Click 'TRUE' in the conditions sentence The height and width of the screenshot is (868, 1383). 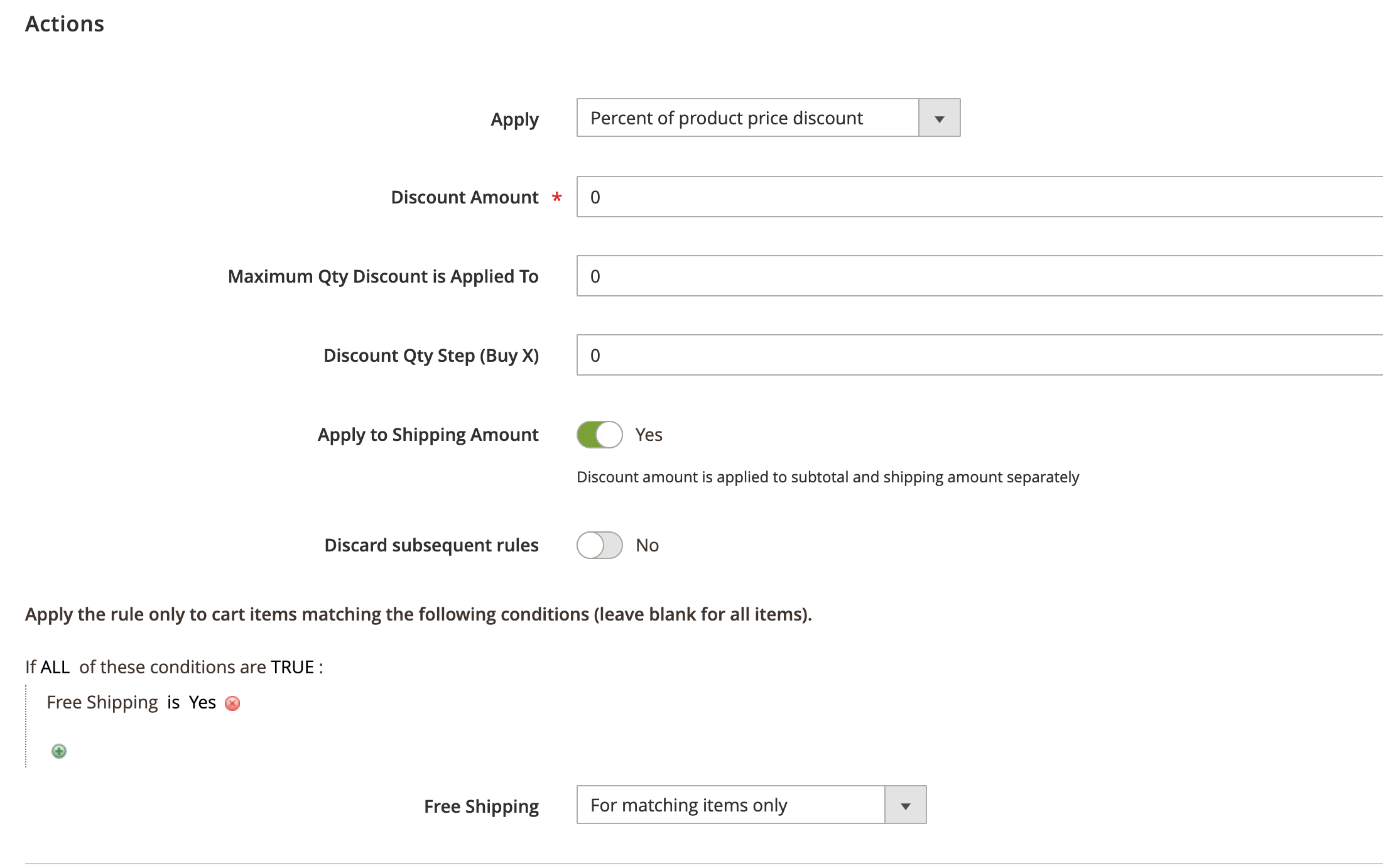[x=293, y=667]
